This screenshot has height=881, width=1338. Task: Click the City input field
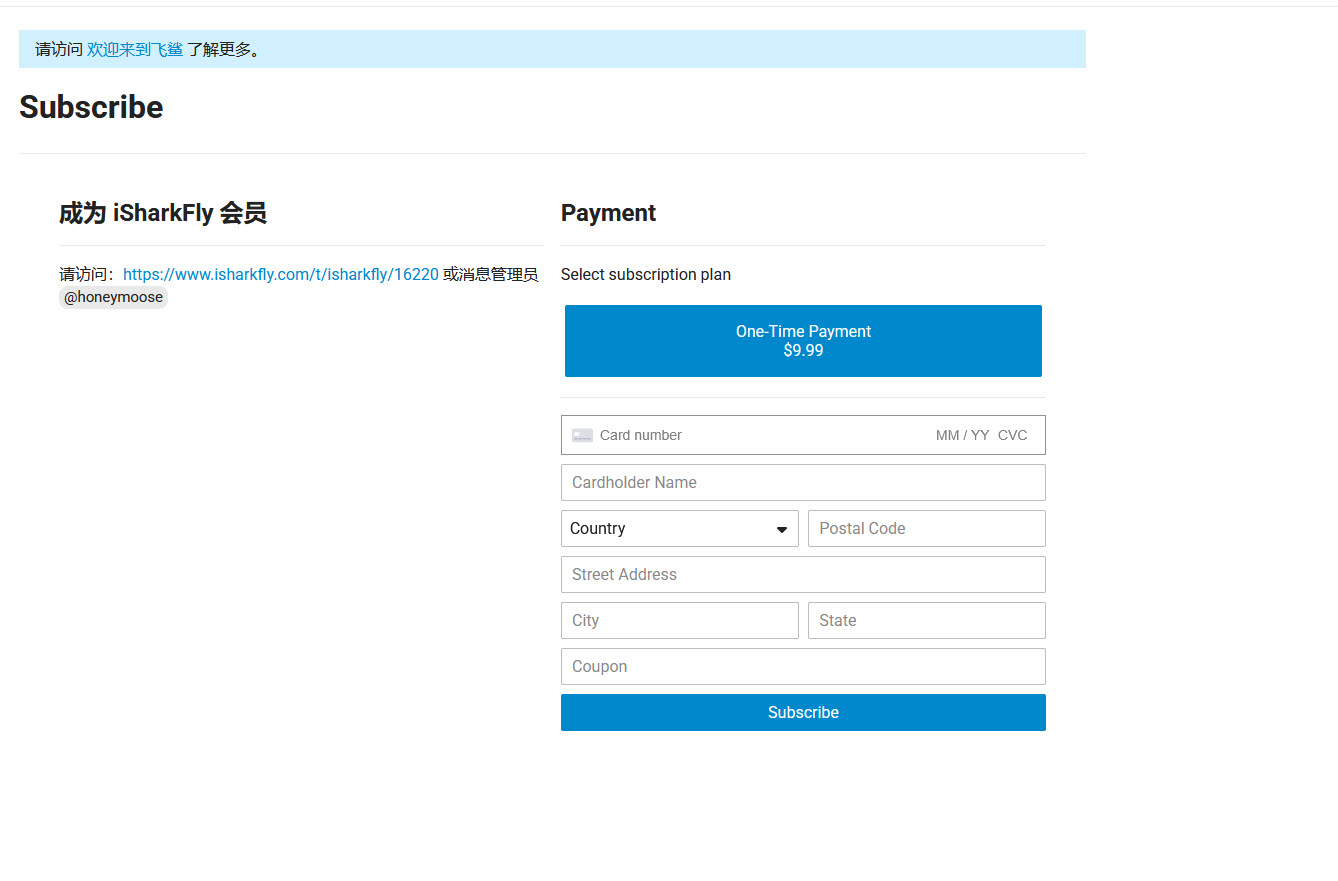point(680,621)
